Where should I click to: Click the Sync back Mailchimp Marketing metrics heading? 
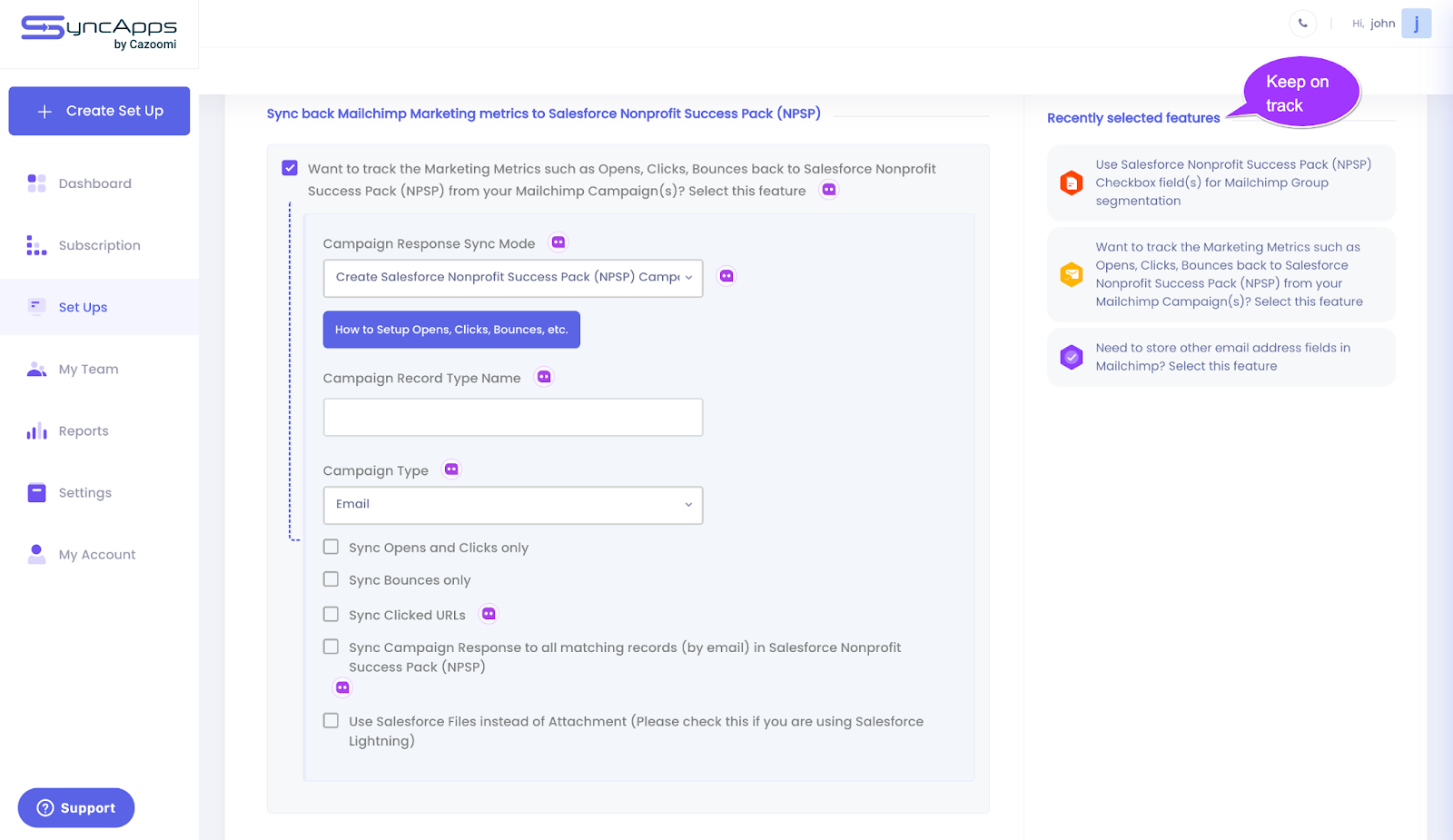coord(544,114)
